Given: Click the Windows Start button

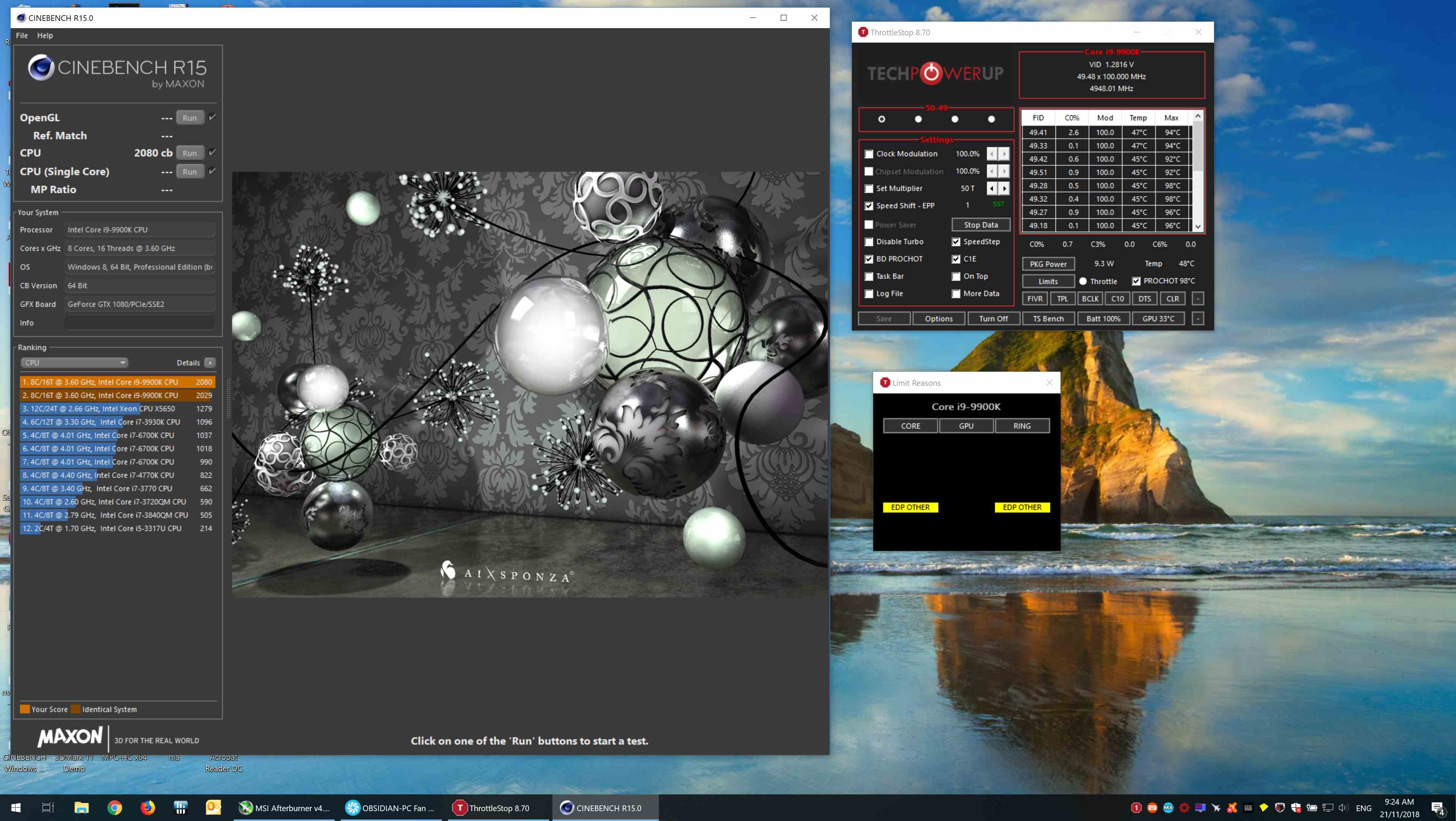Looking at the screenshot, I should click(x=16, y=807).
